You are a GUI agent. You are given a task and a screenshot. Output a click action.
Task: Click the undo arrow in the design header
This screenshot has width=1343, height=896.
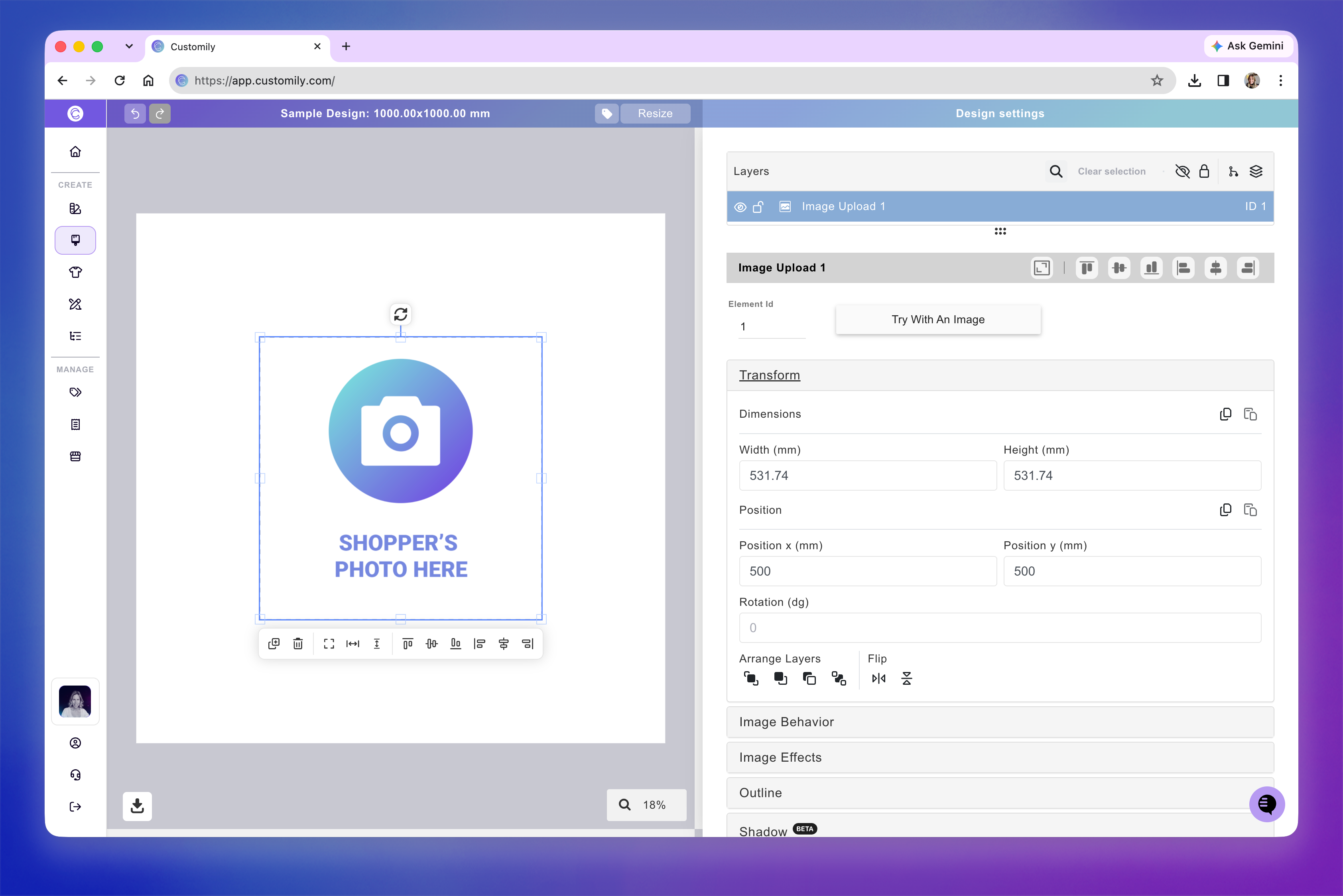pos(135,113)
